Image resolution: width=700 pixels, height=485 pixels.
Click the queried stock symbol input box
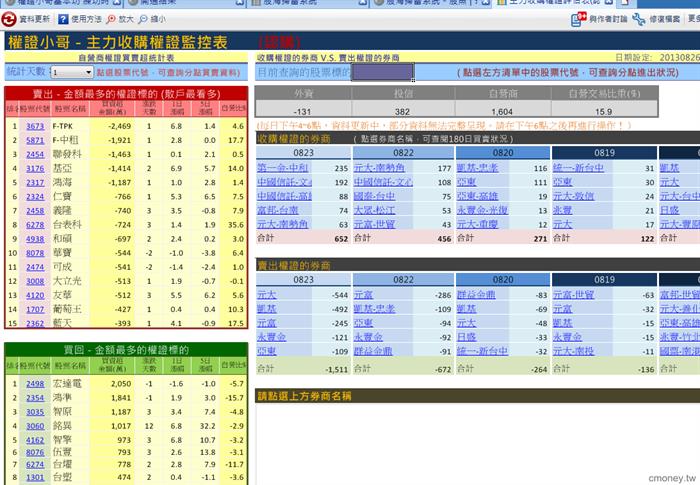tap(383, 72)
